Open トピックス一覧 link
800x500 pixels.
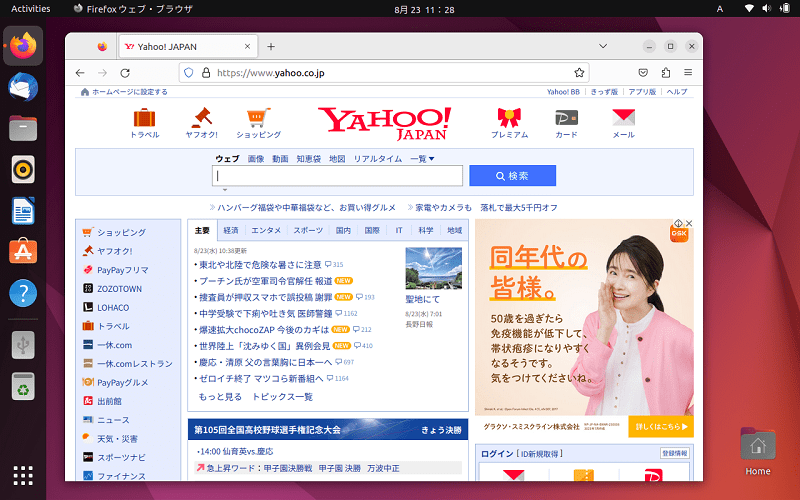click(282, 397)
